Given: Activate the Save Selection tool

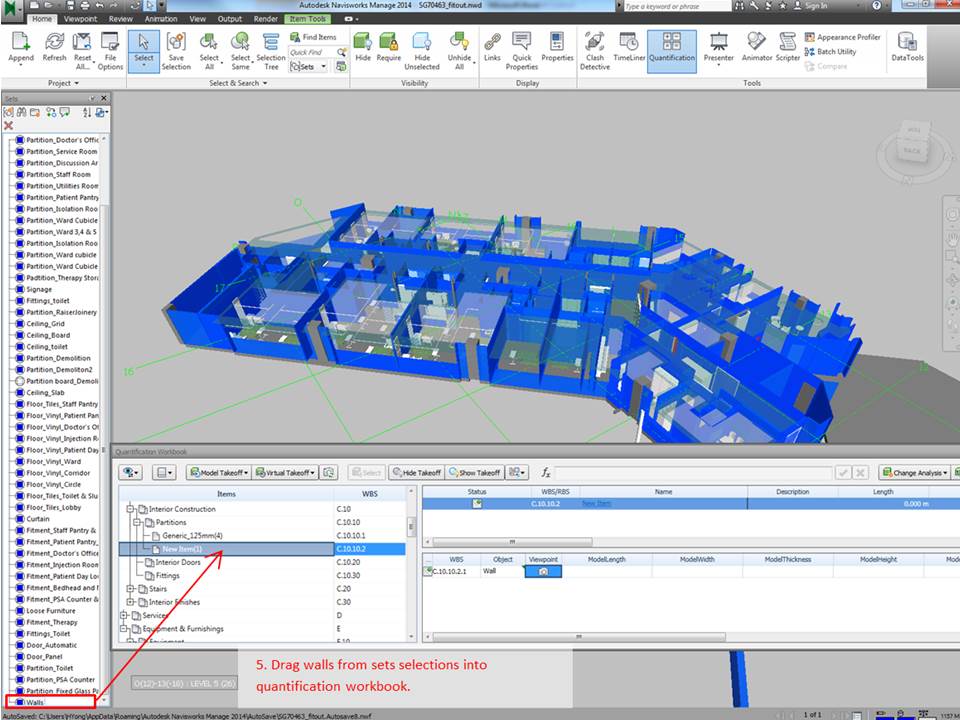Looking at the screenshot, I should 176,51.
